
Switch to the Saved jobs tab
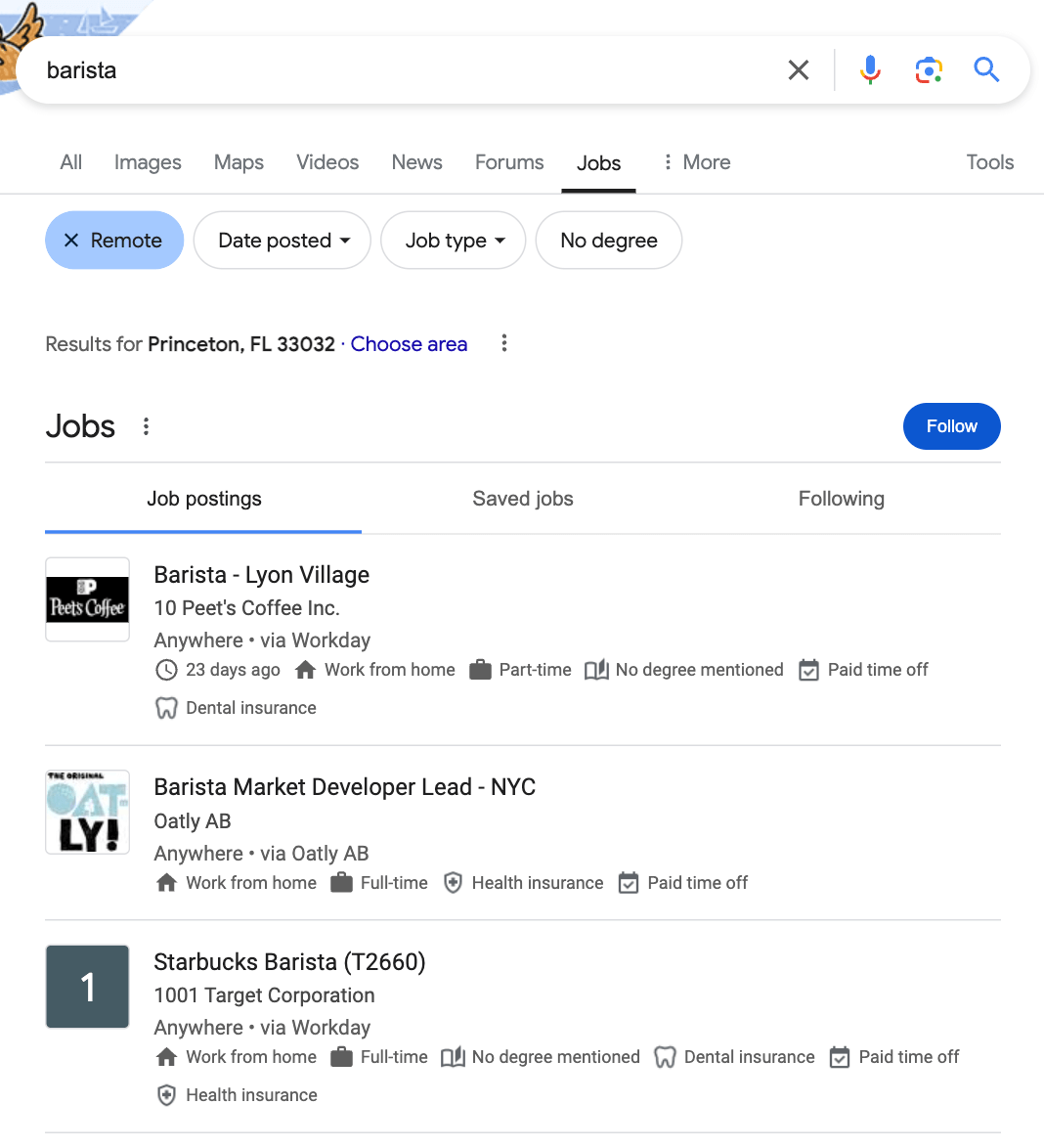[523, 499]
